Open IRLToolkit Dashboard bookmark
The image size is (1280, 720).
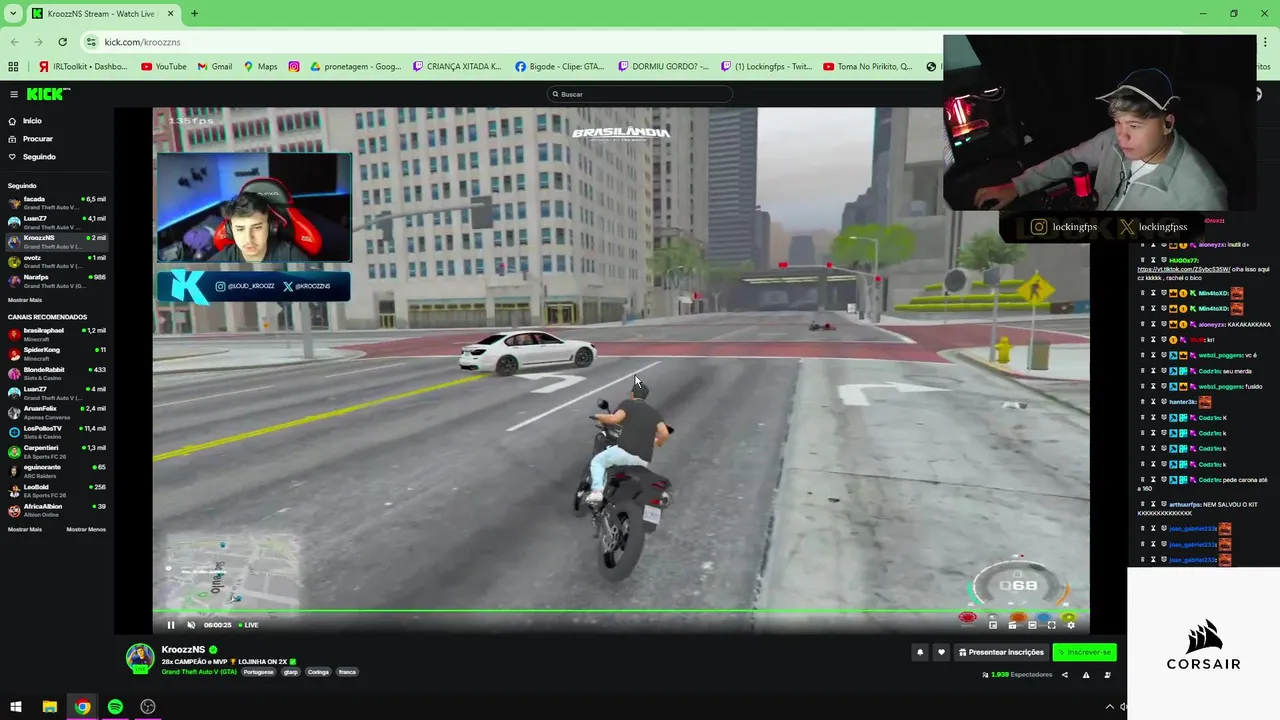pyautogui.click(x=83, y=67)
